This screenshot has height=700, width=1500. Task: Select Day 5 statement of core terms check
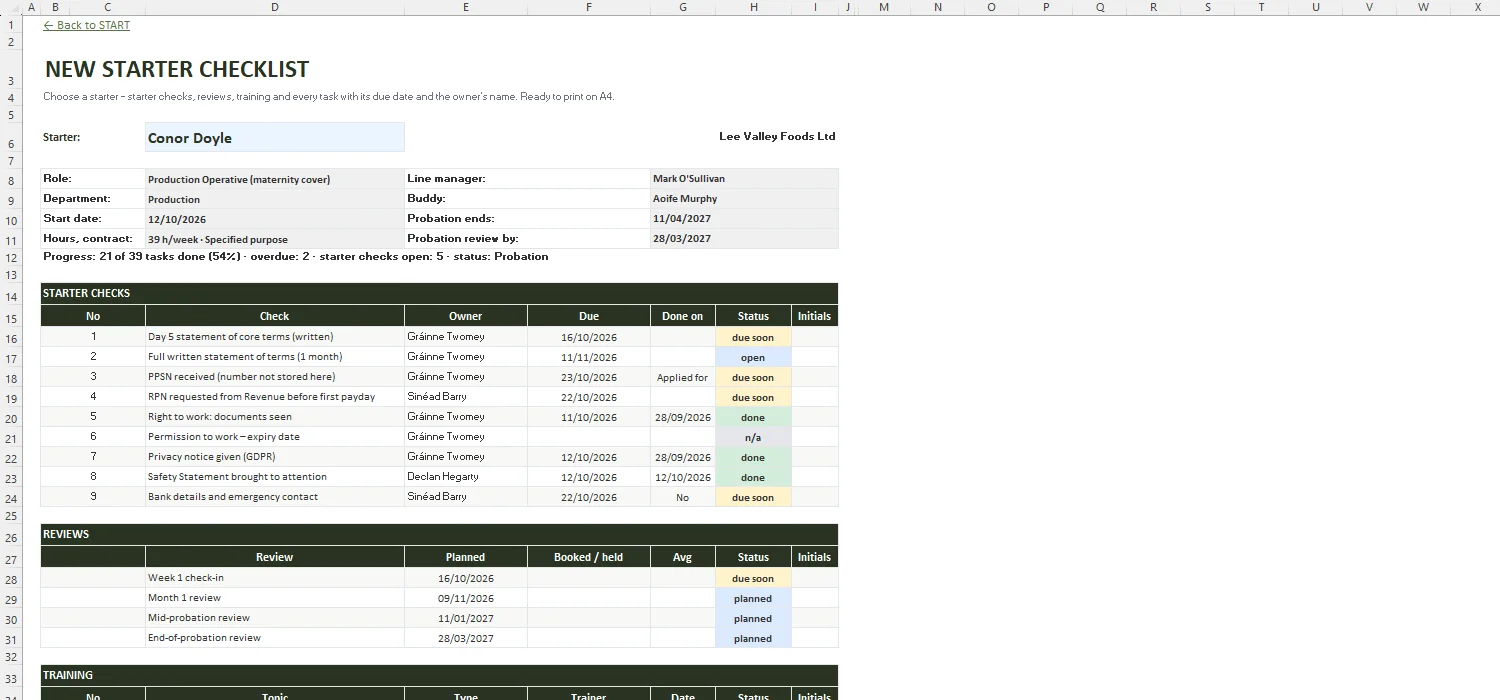point(275,337)
